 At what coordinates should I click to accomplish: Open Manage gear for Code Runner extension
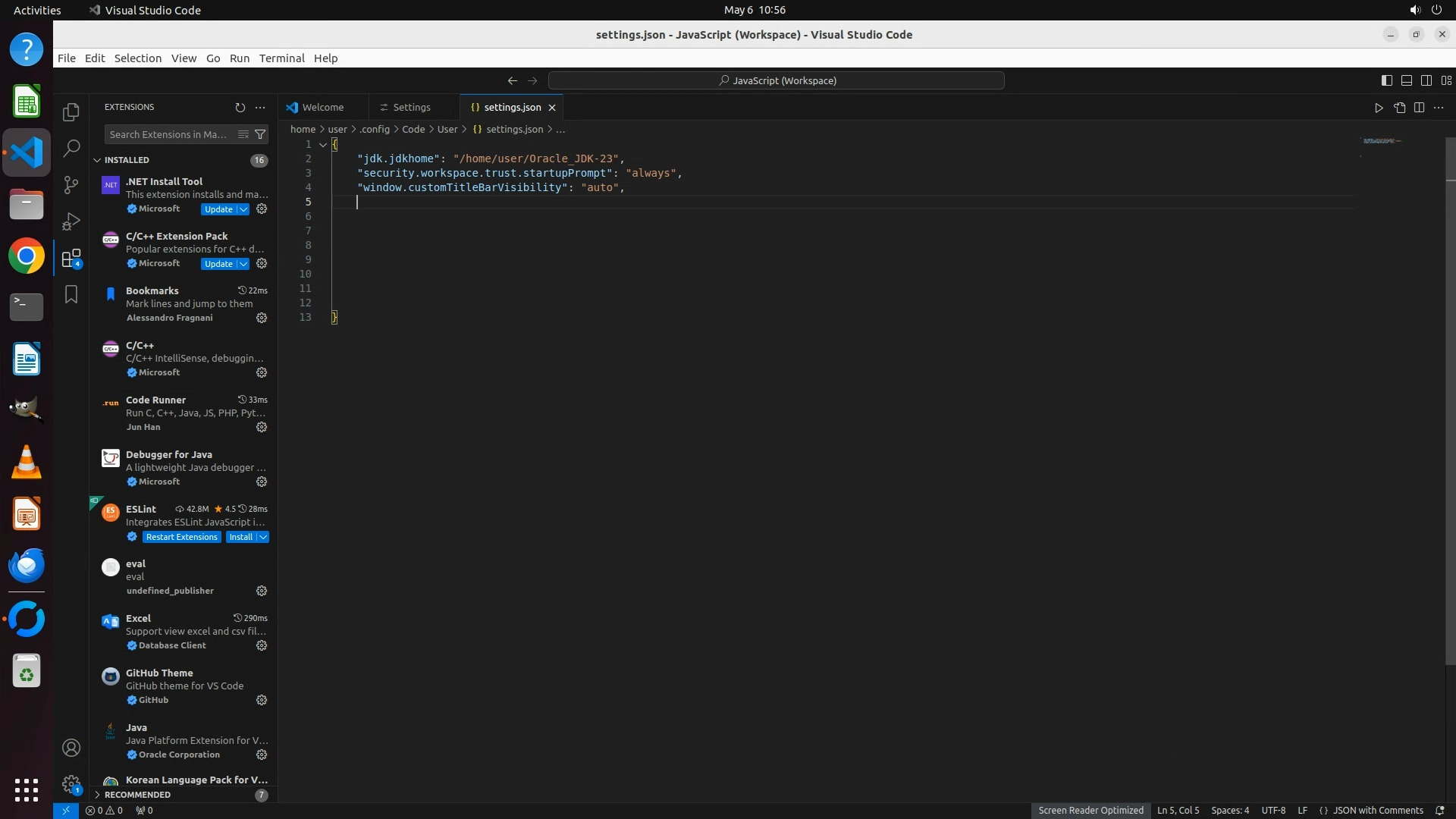click(x=262, y=427)
